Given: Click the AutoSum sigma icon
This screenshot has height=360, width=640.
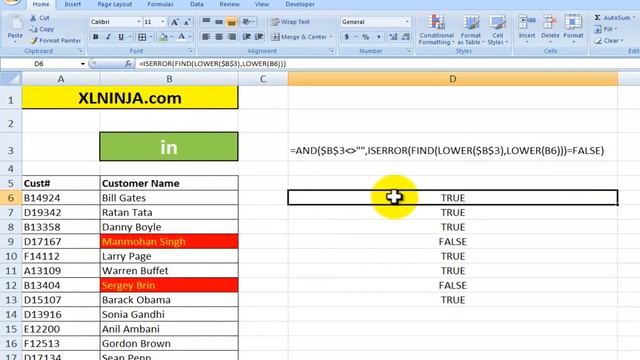Looking at the screenshot, I should point(597,18).
